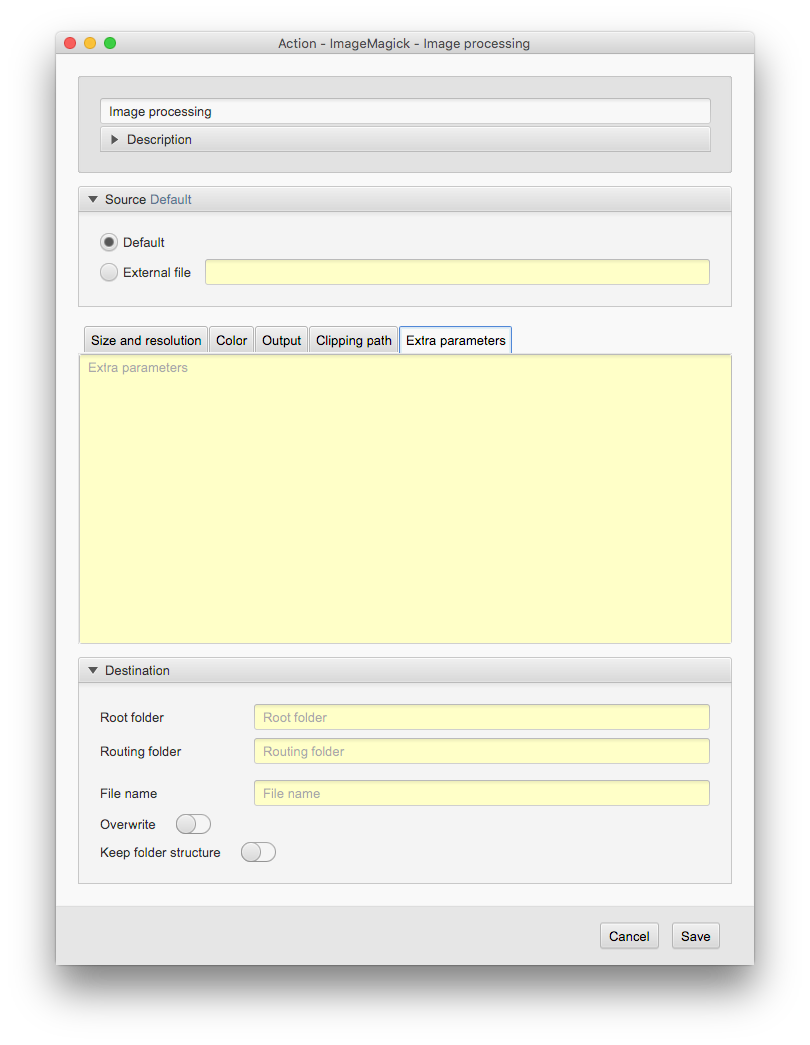Click the Image processing name field

tap(405, 111)
